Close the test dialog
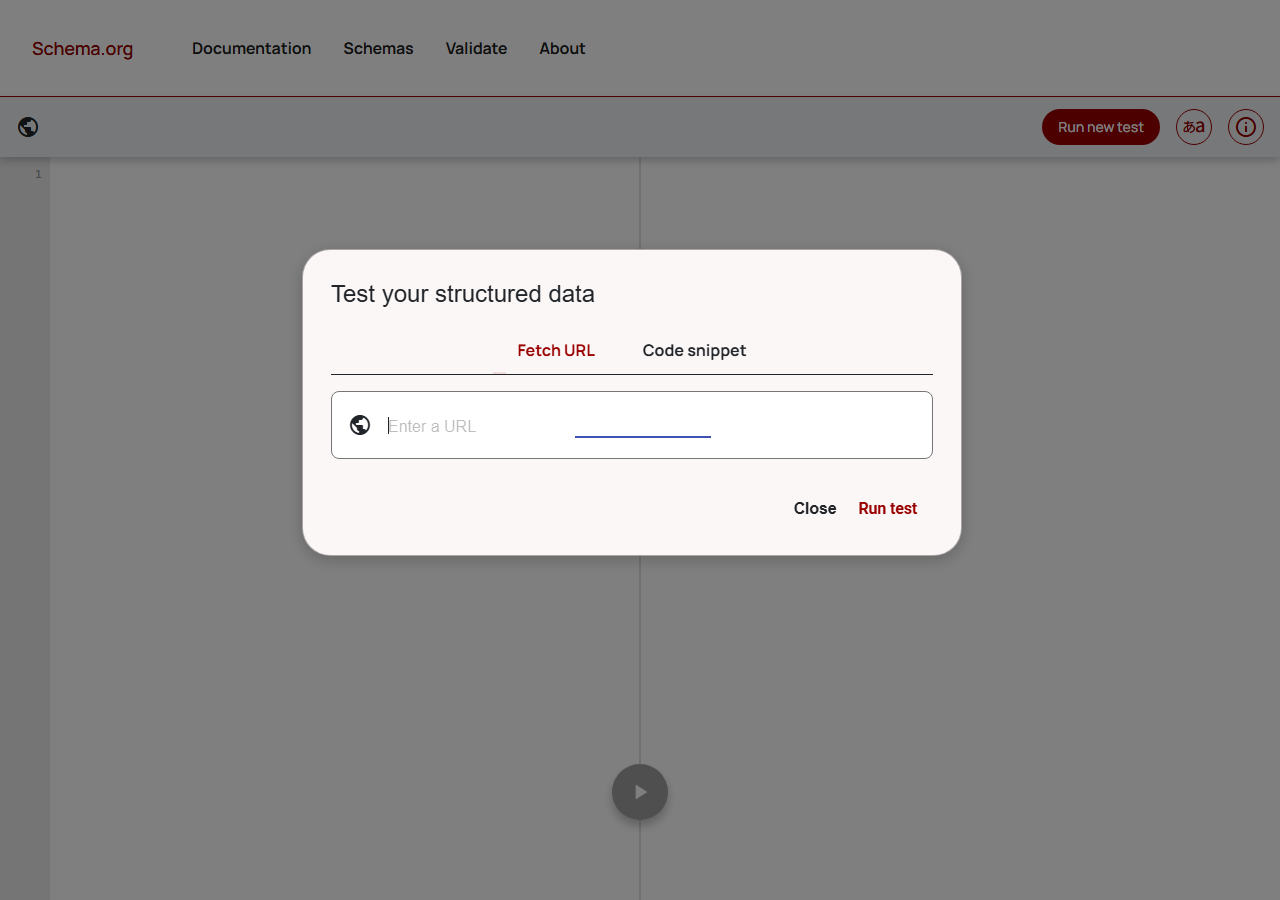Screen dimensions: 1280x900 pyautogui.click(x=815, y=508)
